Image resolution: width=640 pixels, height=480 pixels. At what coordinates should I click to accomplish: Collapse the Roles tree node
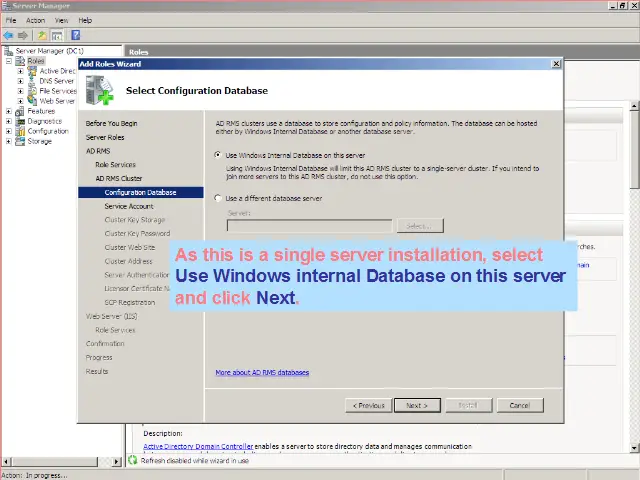coord(9,61)
